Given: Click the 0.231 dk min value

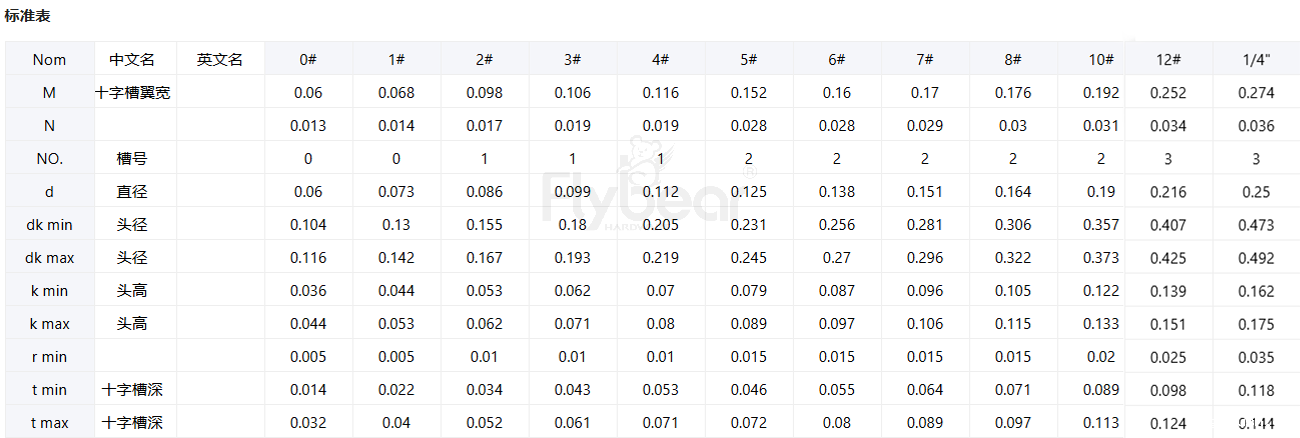Looking at the screenshot, I should coord(748,225).
